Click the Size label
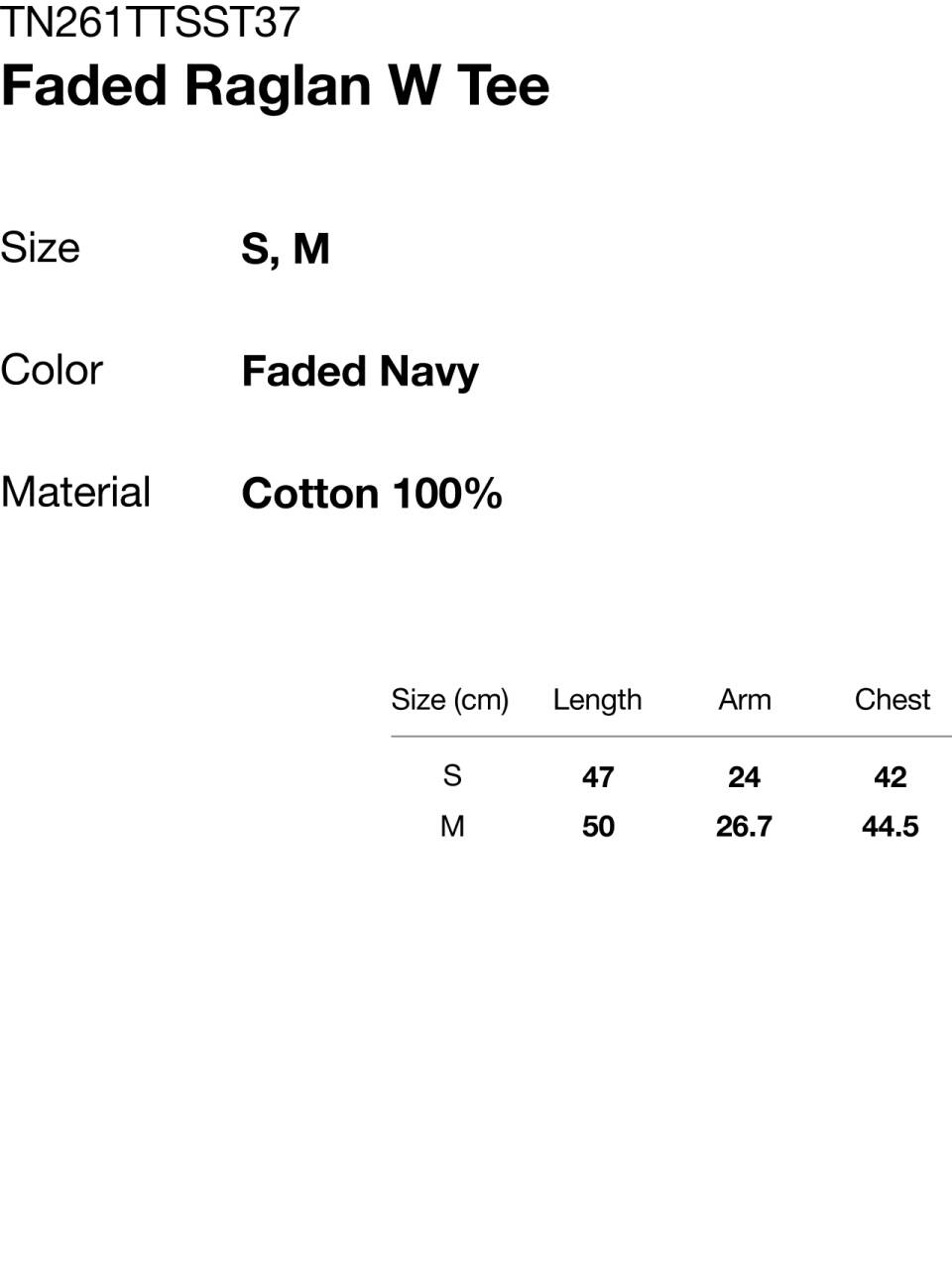Screen dimensions: 952x1270 [x=40, y=248]
